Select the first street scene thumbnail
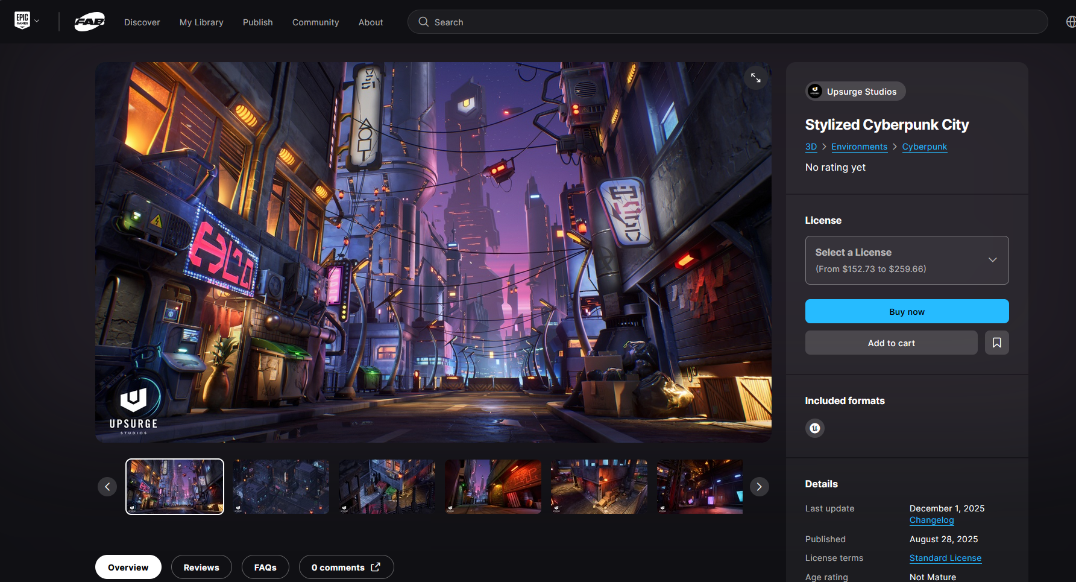Viewport: 1076px width, 582px height. point(174,487)
